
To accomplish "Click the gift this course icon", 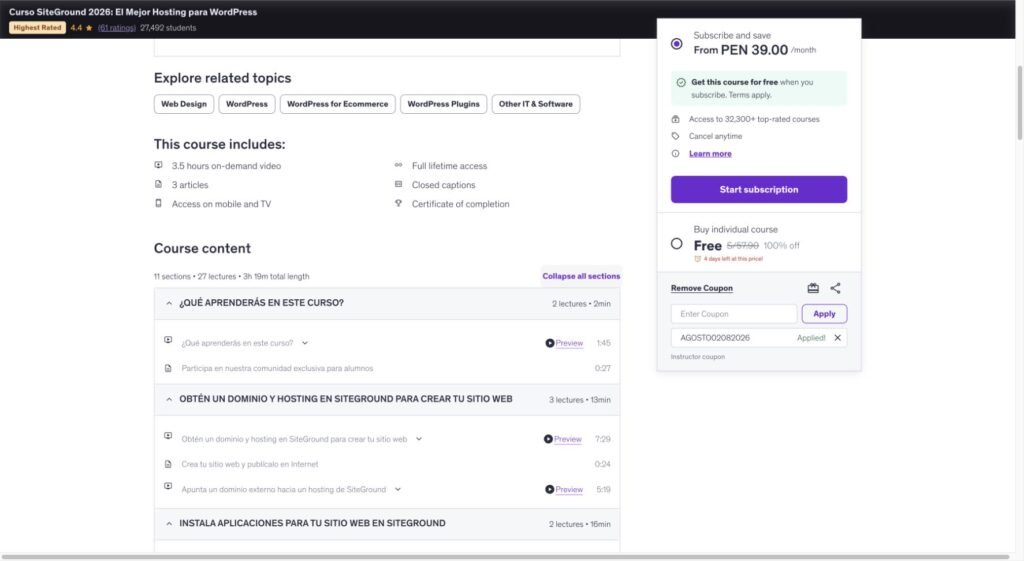I will coord(813,288).
